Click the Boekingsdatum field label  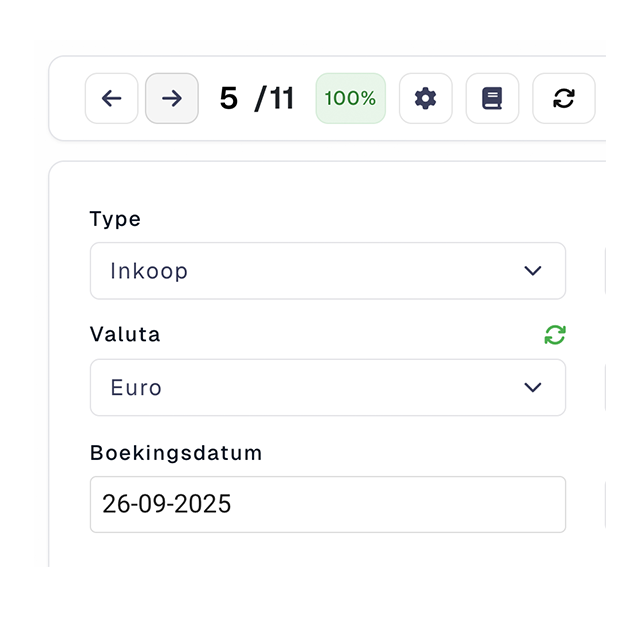pos(176,452)
